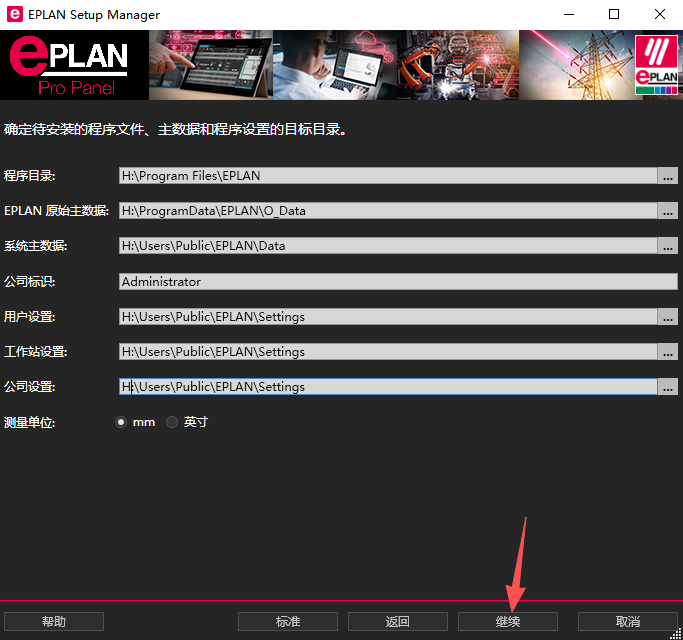Browse for the 工作站设置 folder
The image size is (683, 640).
point(667,352)
